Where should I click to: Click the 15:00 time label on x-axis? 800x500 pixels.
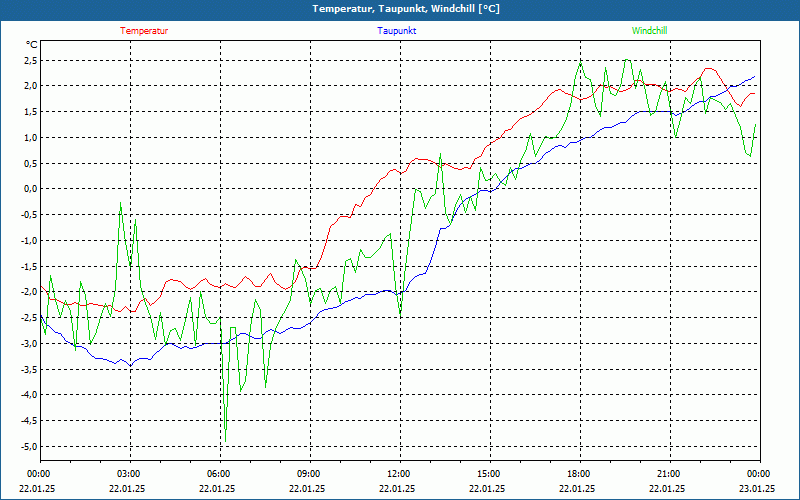click(x=490, y=474)
